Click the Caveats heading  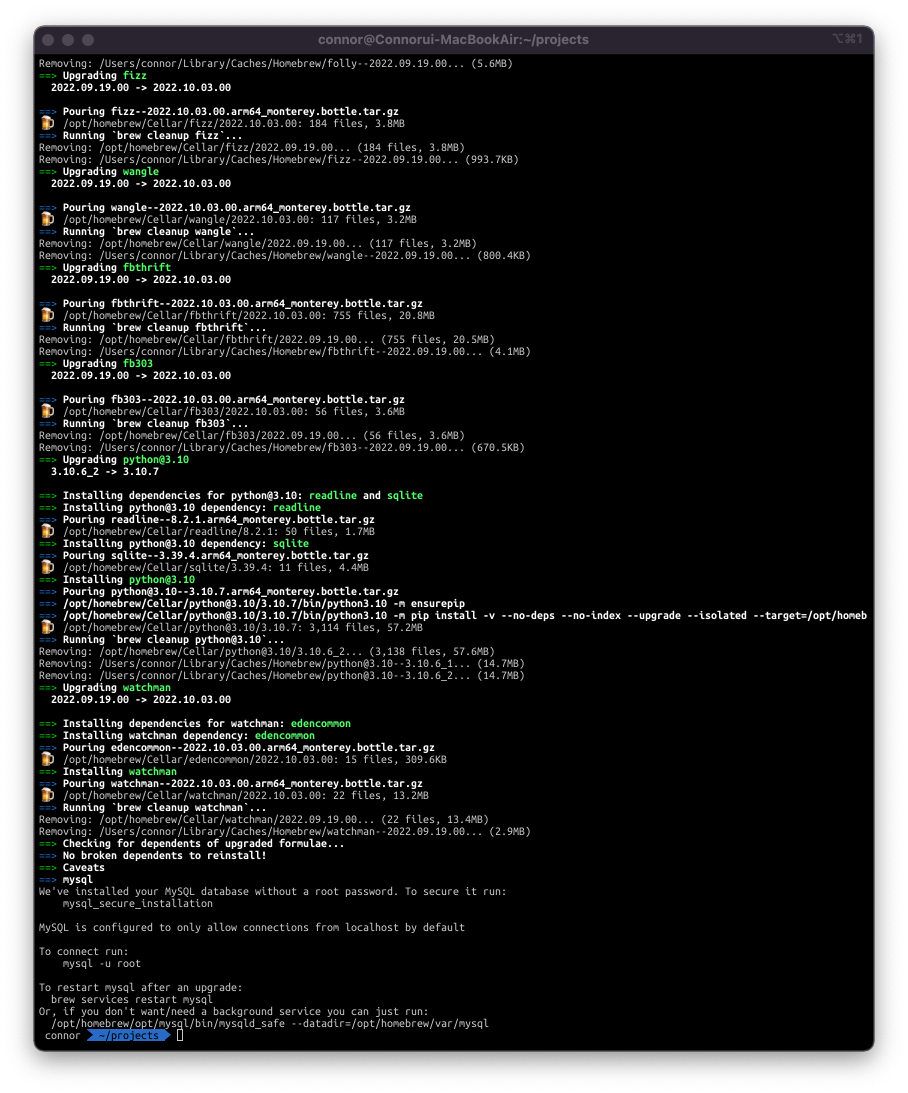(84, 867)
